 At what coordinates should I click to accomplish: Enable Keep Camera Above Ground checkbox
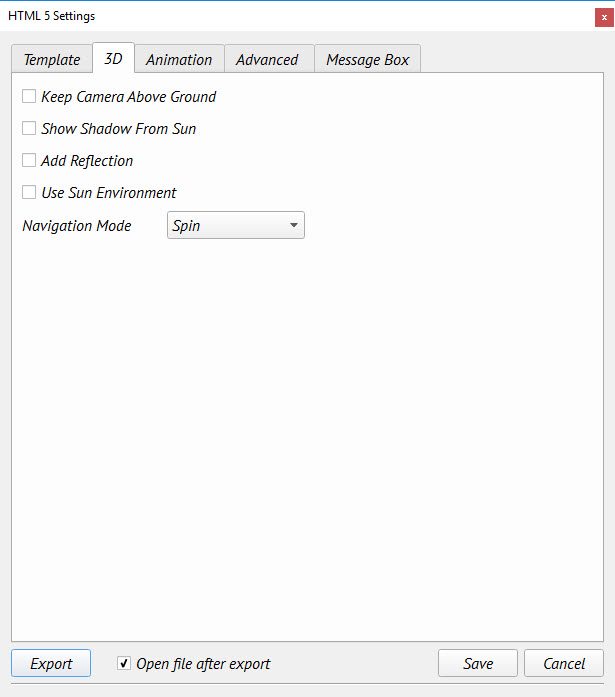[x=29, y=97]
